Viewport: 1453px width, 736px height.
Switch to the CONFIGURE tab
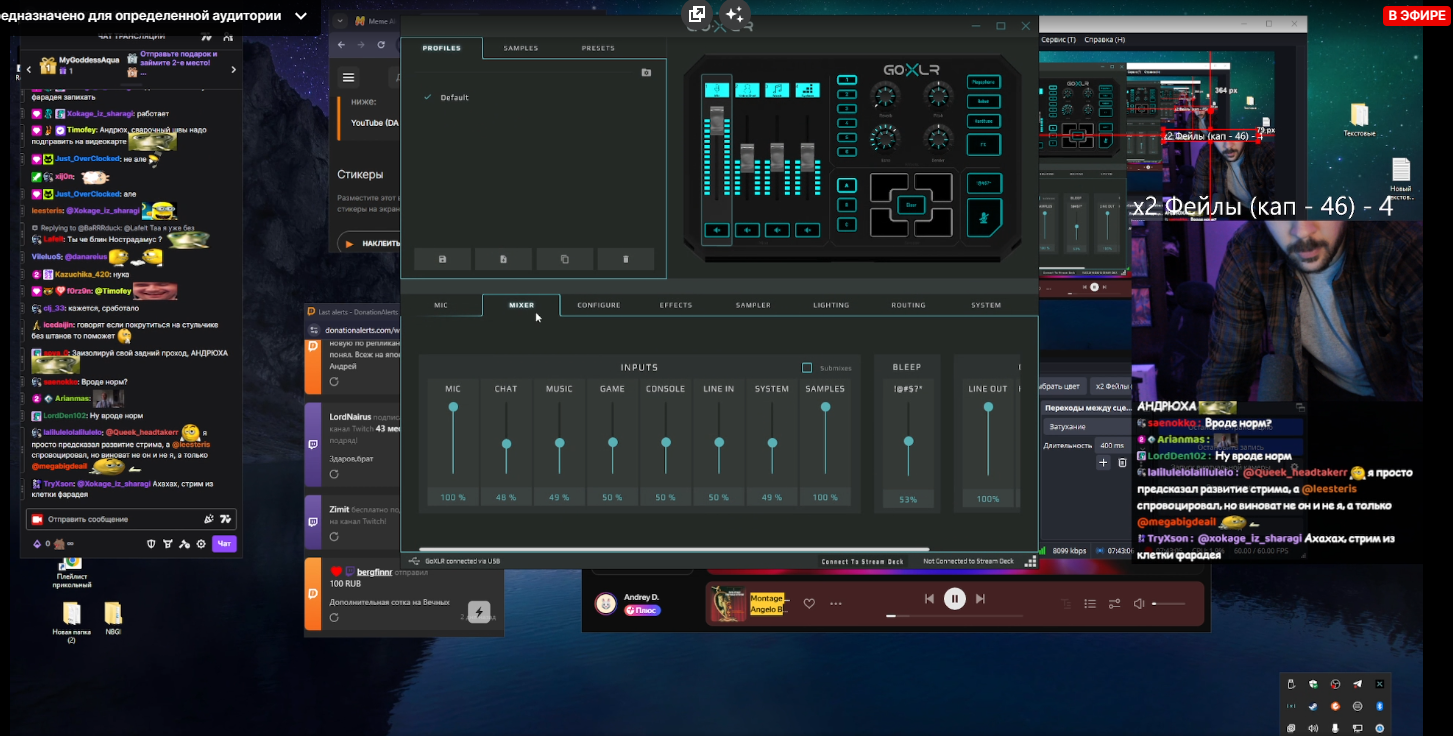coord(598,305)
